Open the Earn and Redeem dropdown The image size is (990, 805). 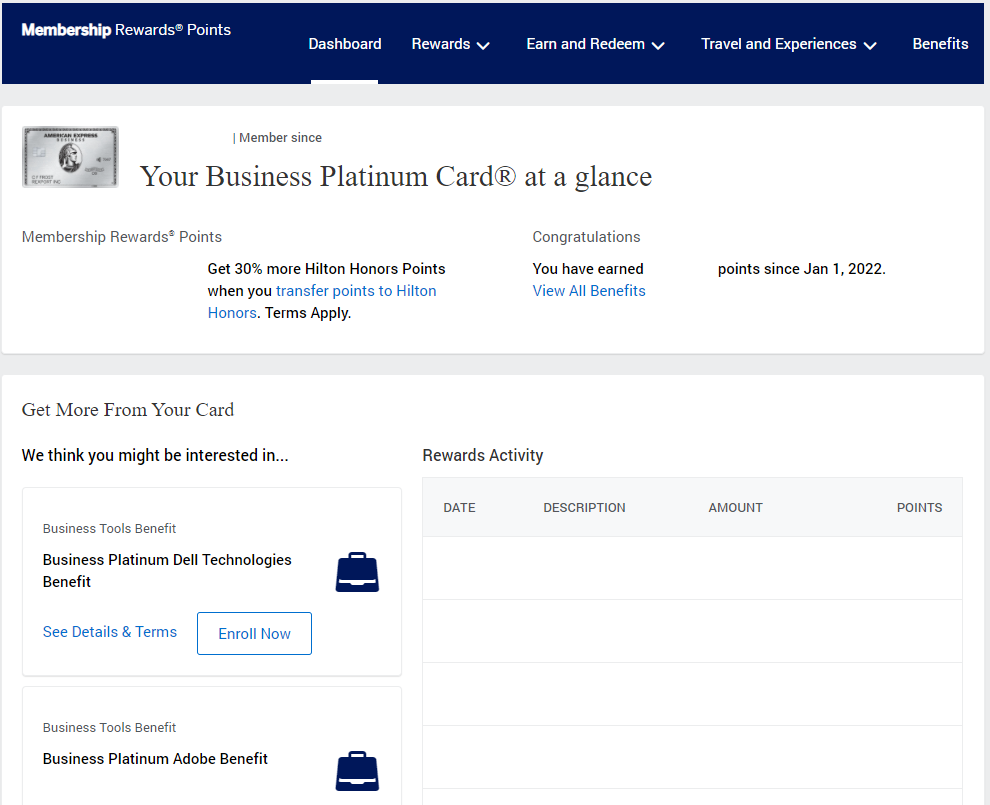[x=596, y=44]
